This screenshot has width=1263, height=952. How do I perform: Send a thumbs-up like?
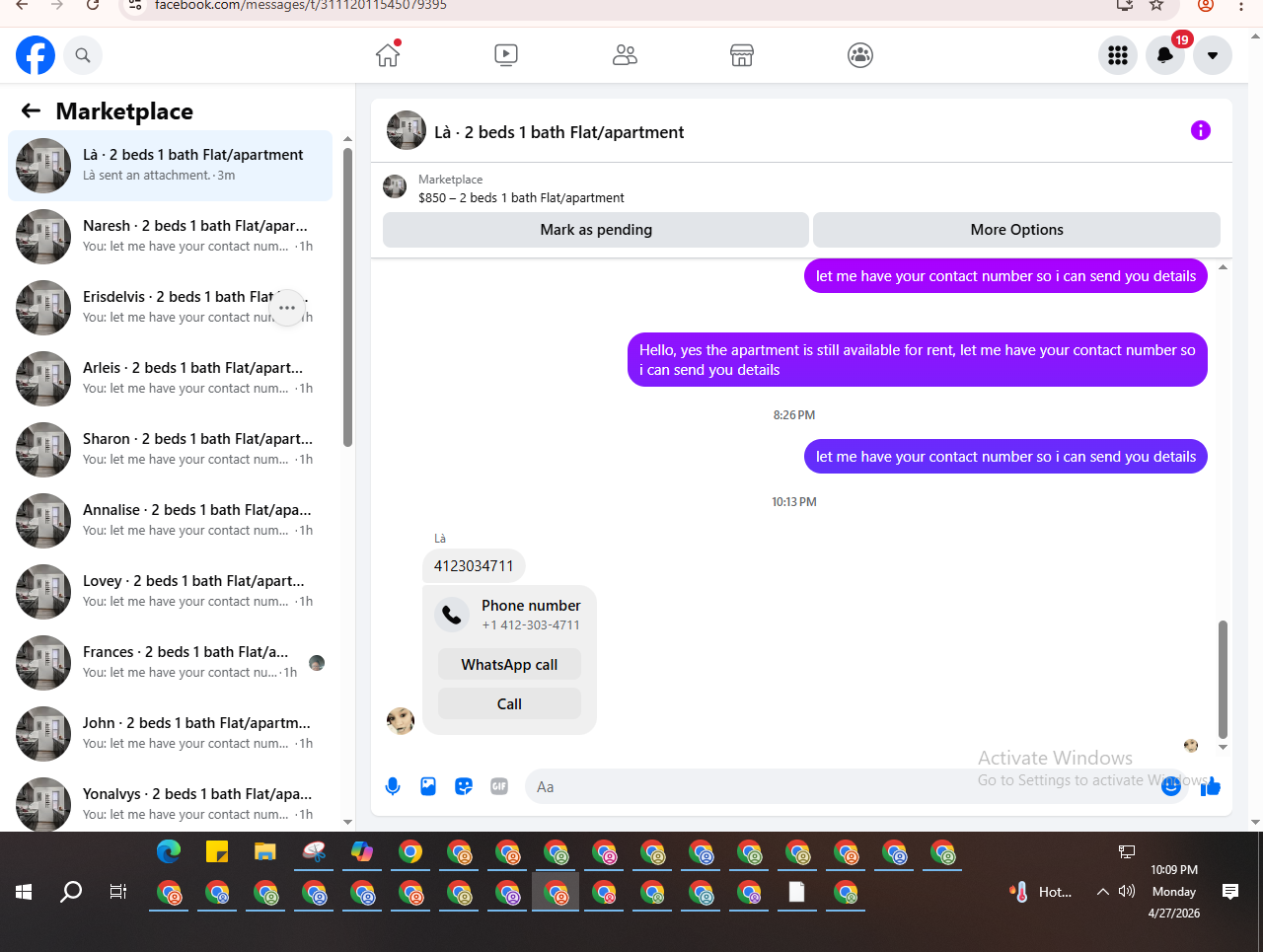coord(1211,786)
